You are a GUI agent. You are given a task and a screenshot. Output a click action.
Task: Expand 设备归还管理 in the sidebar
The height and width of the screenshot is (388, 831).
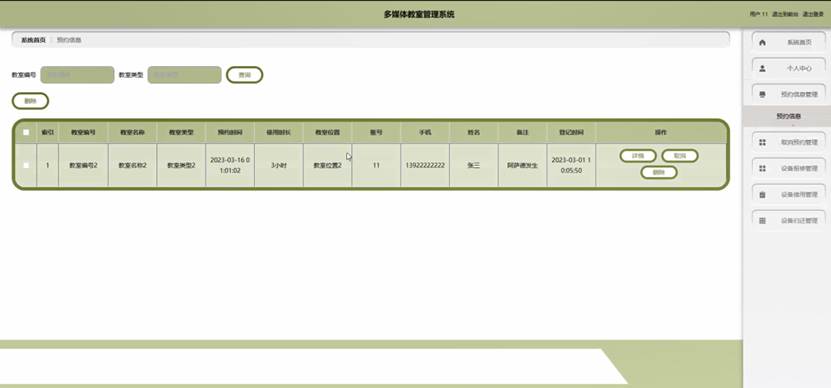pyautogui.click(x=788, y=221)
